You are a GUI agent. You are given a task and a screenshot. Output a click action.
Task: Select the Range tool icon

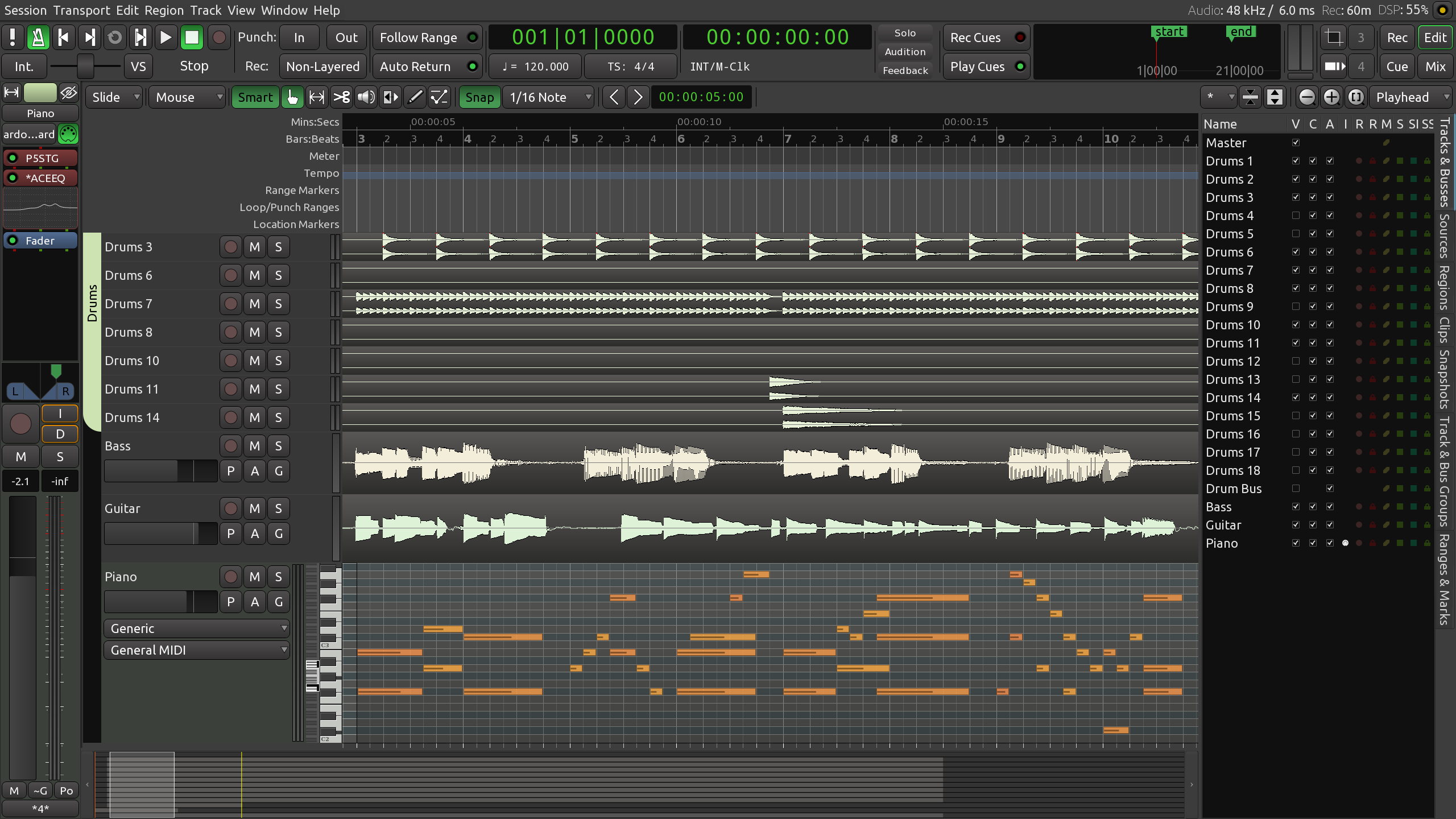[x=317, y=97]
